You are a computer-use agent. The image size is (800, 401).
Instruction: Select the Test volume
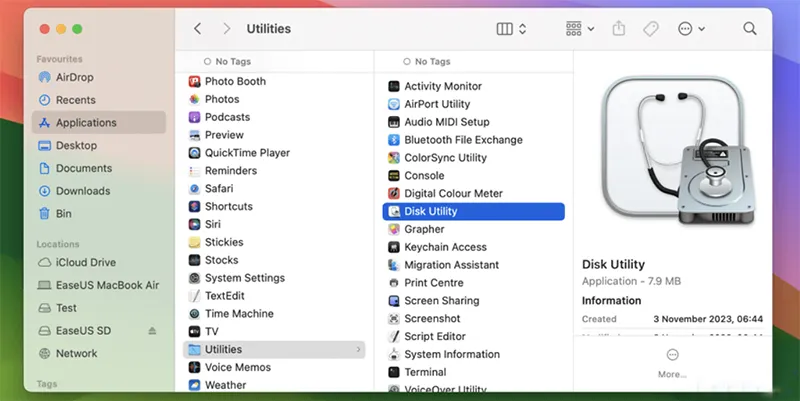pyautogui.click(x=98, y=308)
